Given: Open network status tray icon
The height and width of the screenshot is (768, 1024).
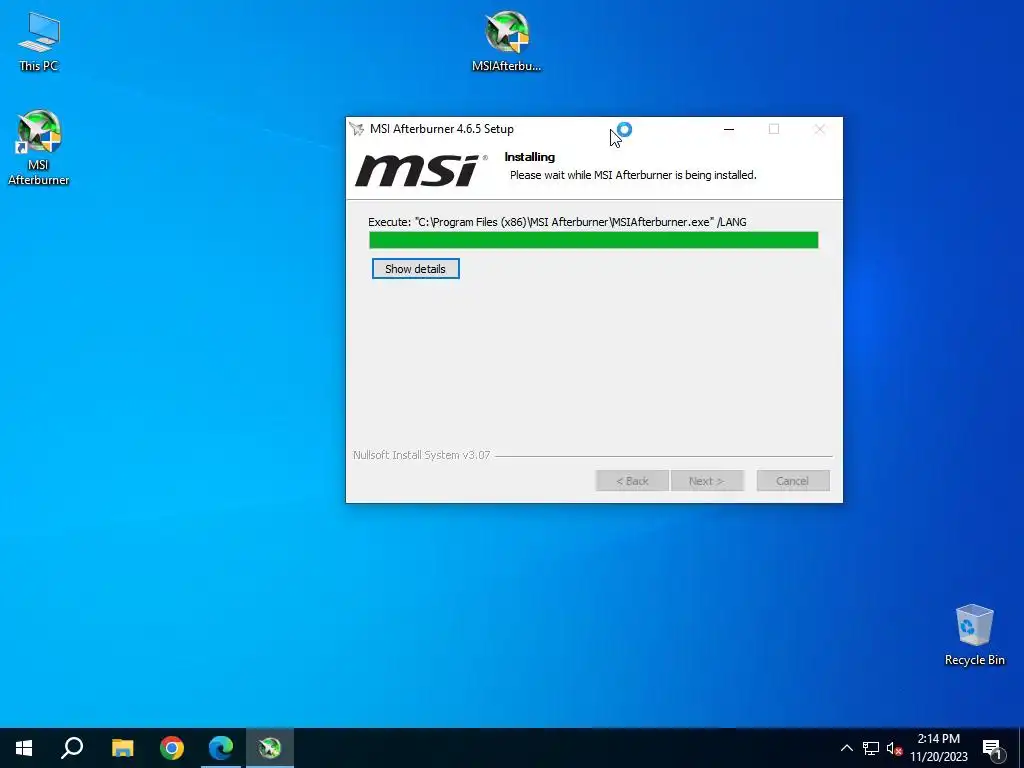Looking at the screenshot, I should 871,748.
